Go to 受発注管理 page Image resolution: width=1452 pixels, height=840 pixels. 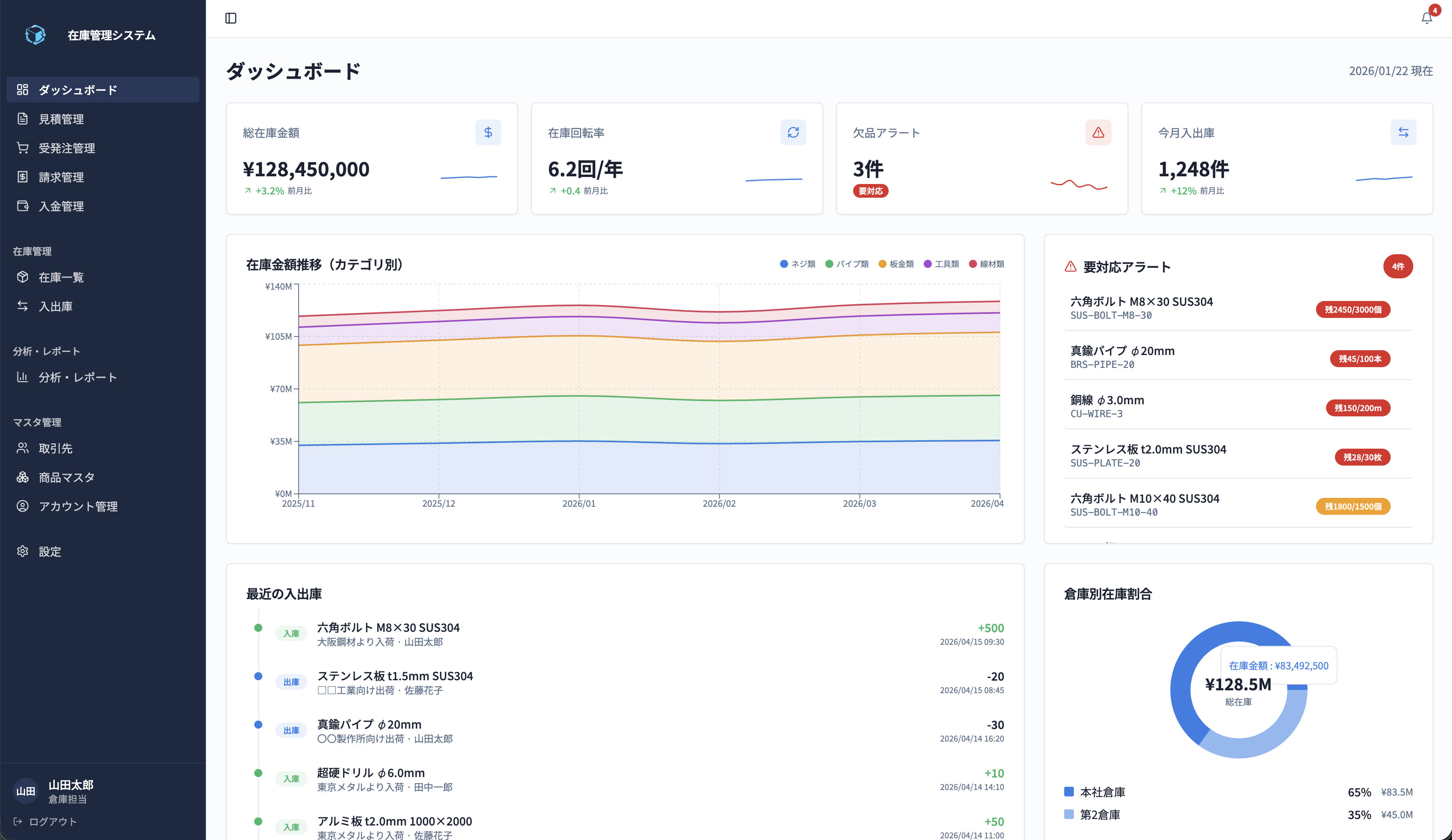(103, 148)
